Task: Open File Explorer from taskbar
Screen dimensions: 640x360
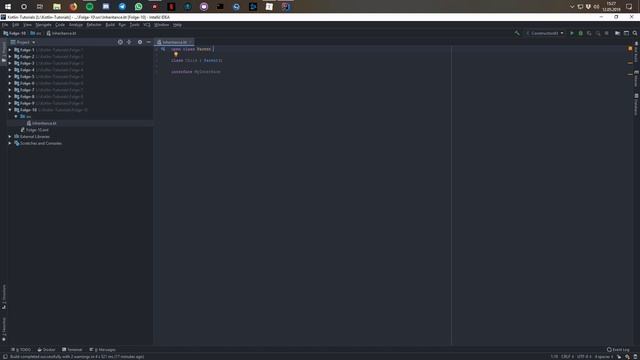Action: (57, 7)
